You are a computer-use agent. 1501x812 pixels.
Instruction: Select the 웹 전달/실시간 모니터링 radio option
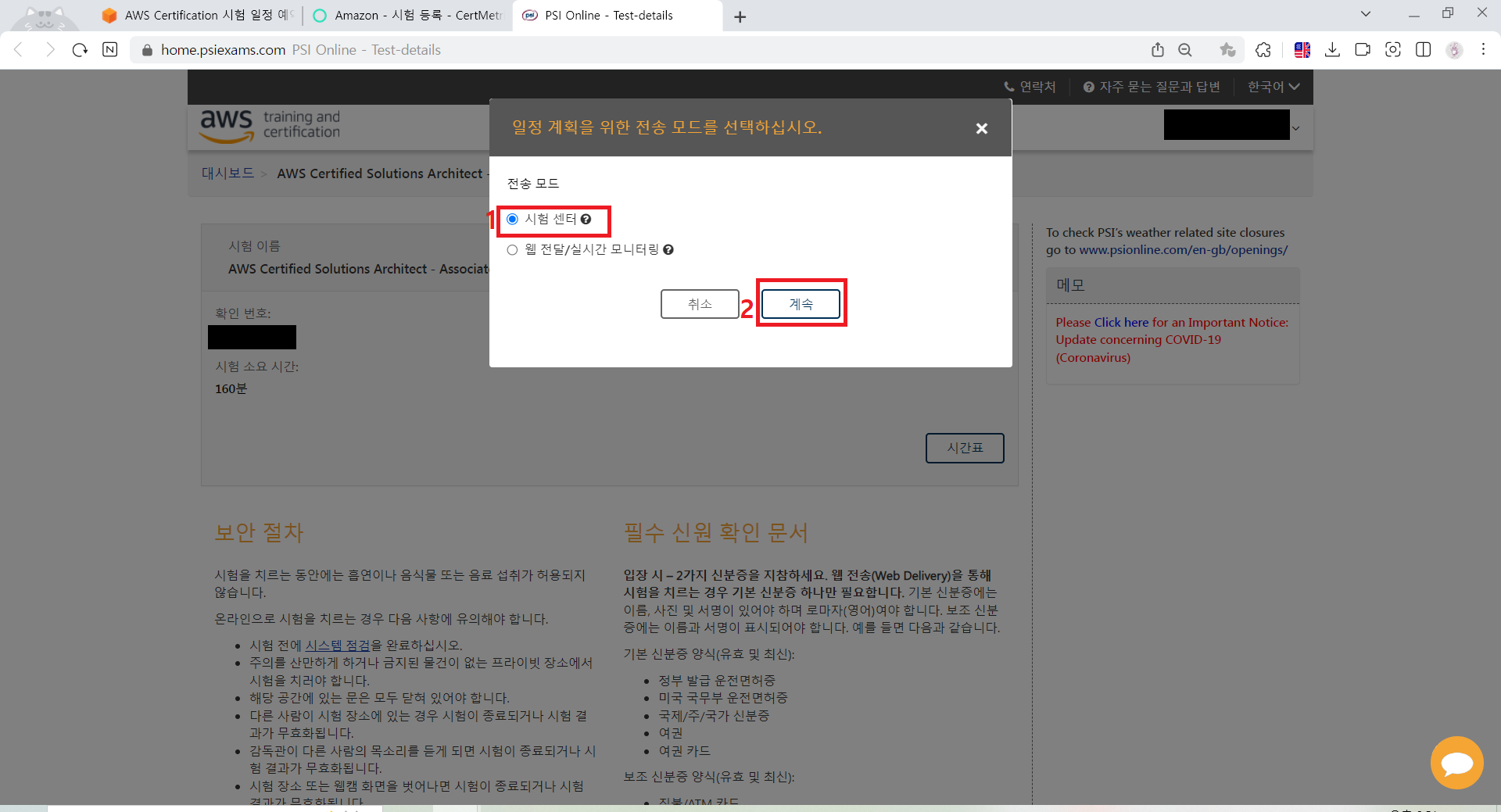pos(512,250)
